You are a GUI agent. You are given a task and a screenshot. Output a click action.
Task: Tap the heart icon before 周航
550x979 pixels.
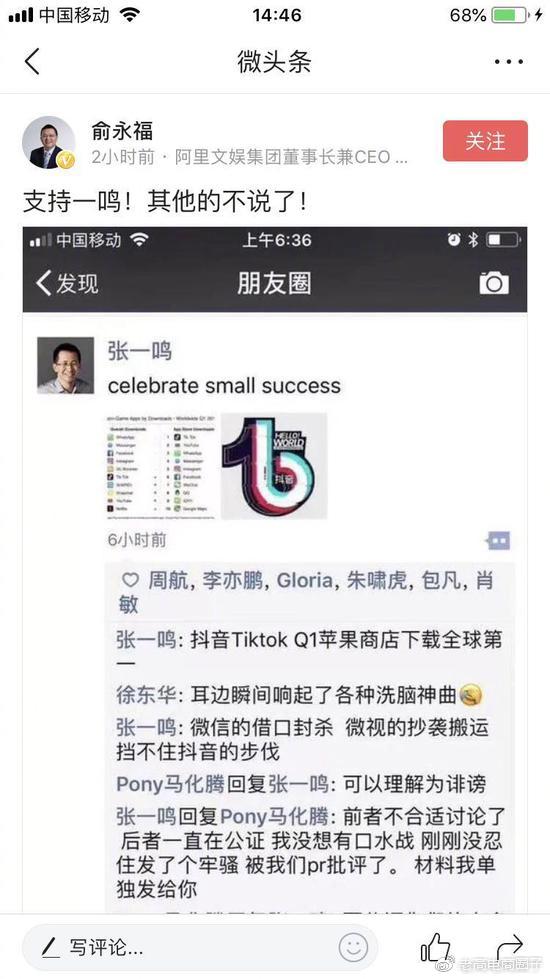130,581
